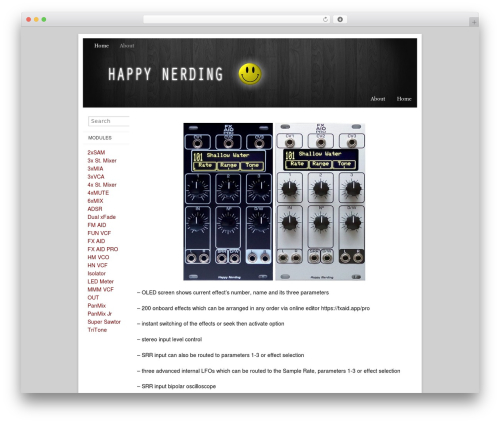This screenshot has width=500, height=423.
Task: Open the MMM VCF module page
Action: click(x=101, y=289)
